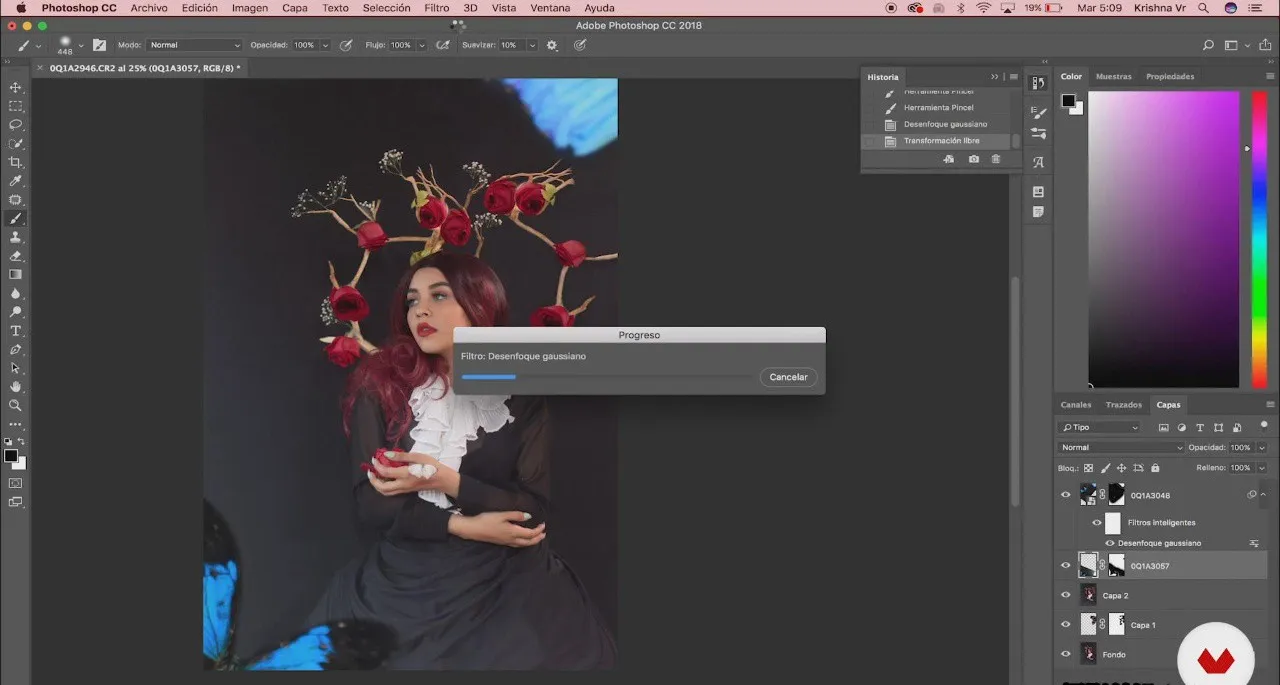Expand the layer Opacidad dropdown arrow
This screenshot has height=685, width=1280.
click(x=1261, y=447)
